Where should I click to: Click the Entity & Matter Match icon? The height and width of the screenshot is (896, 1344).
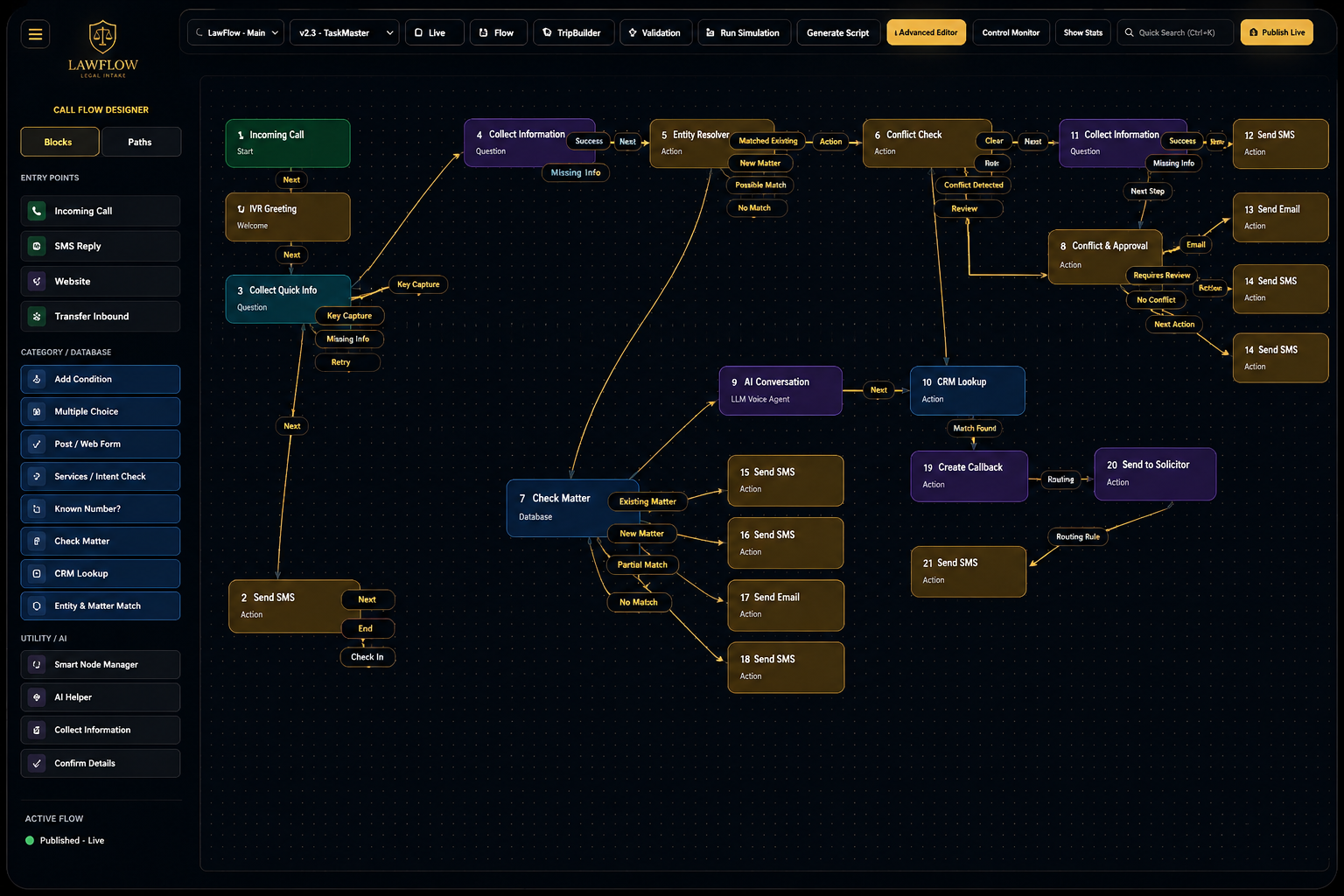[37, 605]
